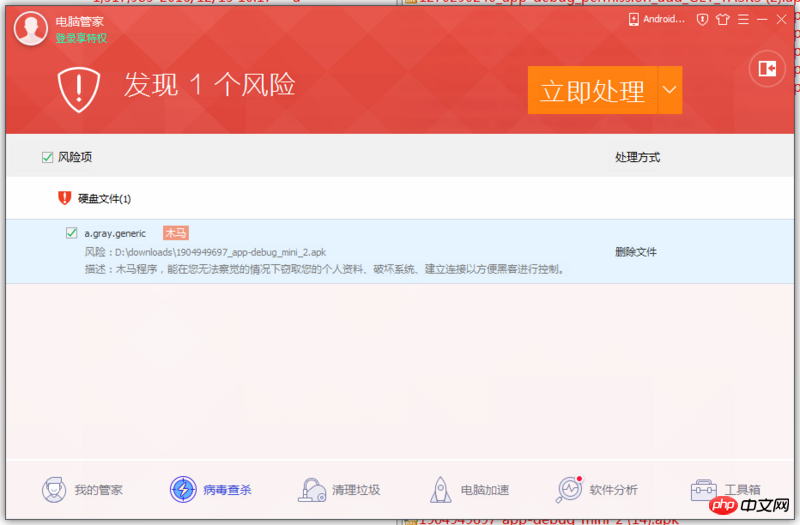
Task: Click the red shield beside 硬盘文件
Action: click(x=64, y=198)
